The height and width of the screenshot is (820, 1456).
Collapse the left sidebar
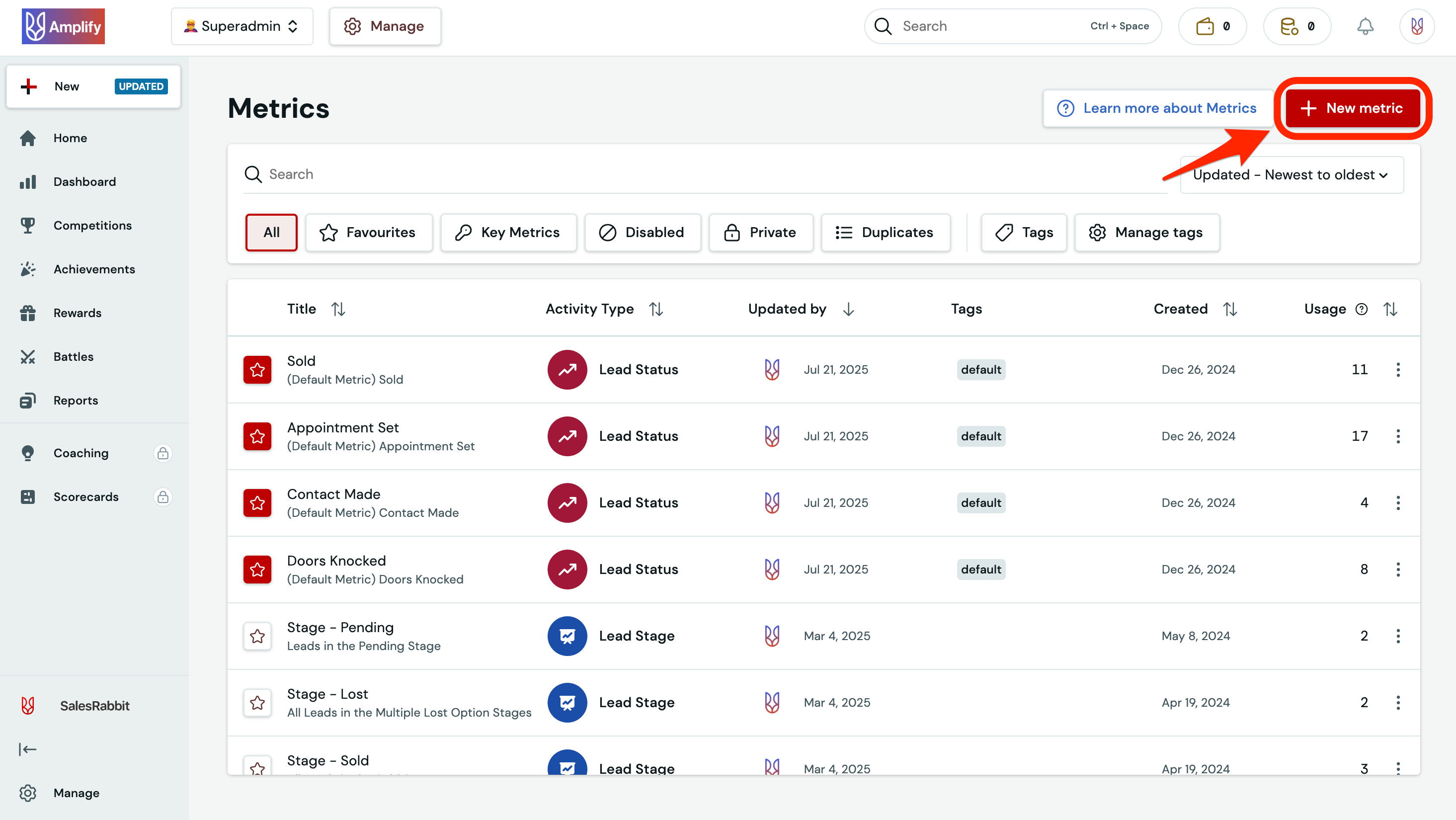[28, 749]
